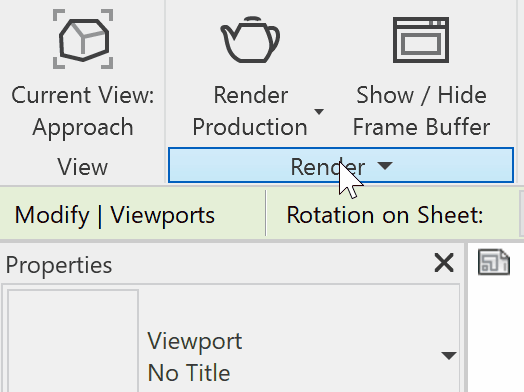The image size is (524, 392).
Task: Expand the Render Production dropdown arrow
Action: [319, 111]
